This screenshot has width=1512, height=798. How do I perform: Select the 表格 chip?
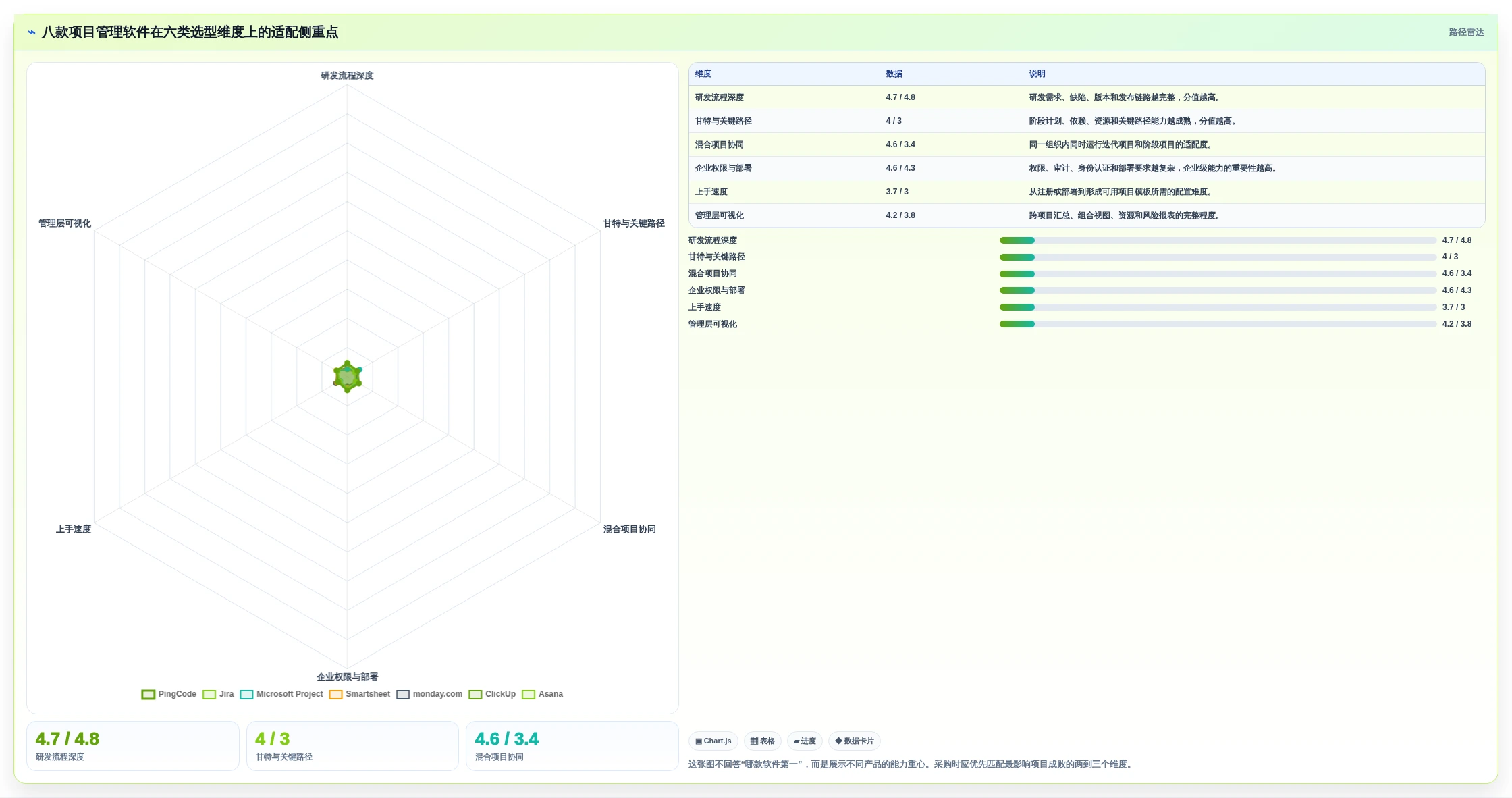763,741
